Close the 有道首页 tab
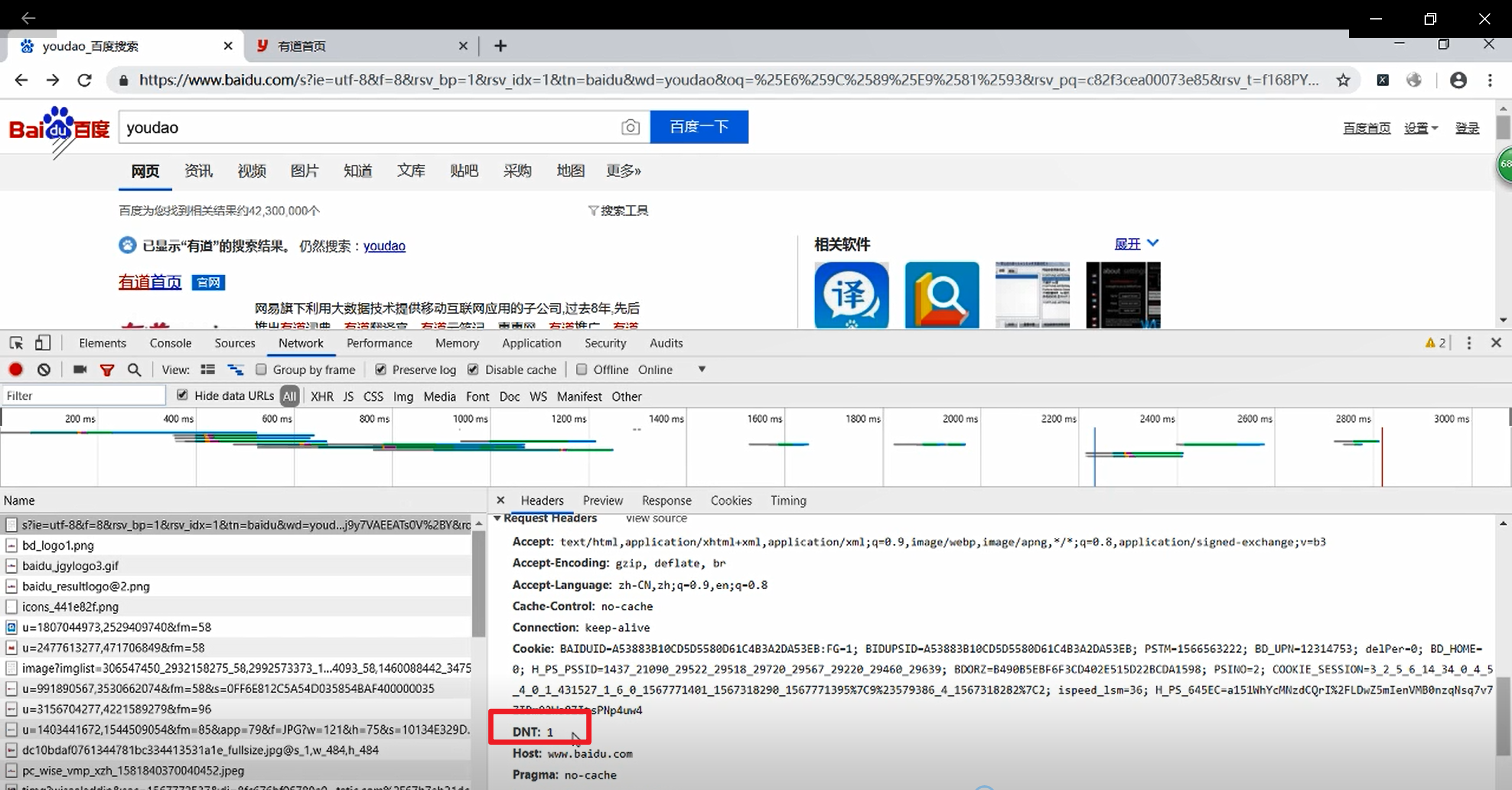 point(463,45)
